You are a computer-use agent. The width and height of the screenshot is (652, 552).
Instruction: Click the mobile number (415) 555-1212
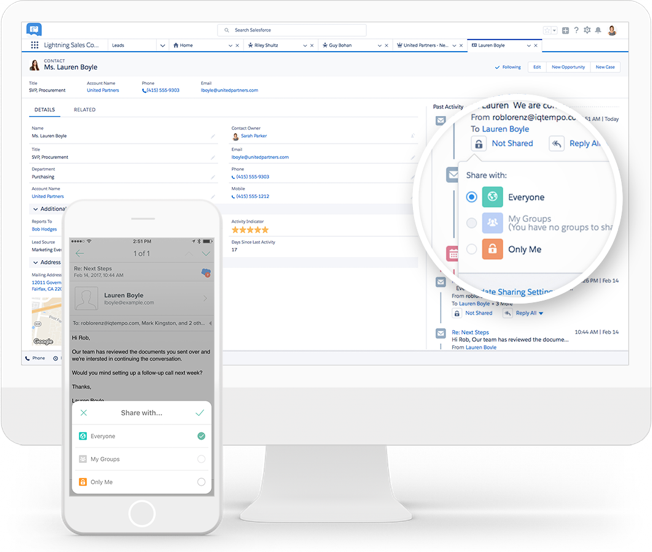[x=252, y=196]
